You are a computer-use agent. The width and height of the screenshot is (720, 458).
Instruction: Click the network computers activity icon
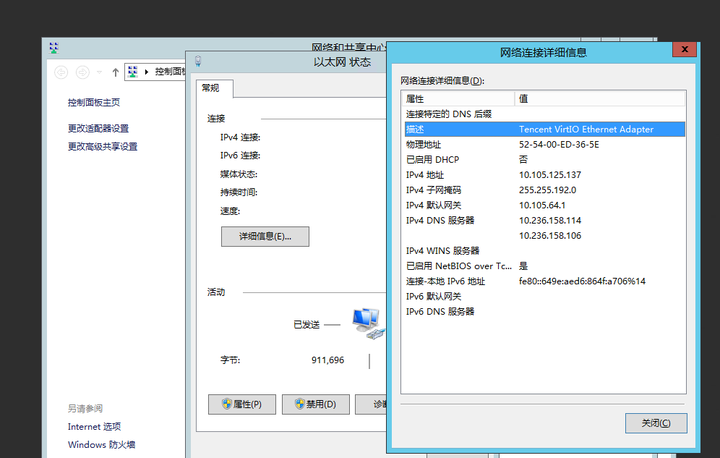click(x=366, y=320)
